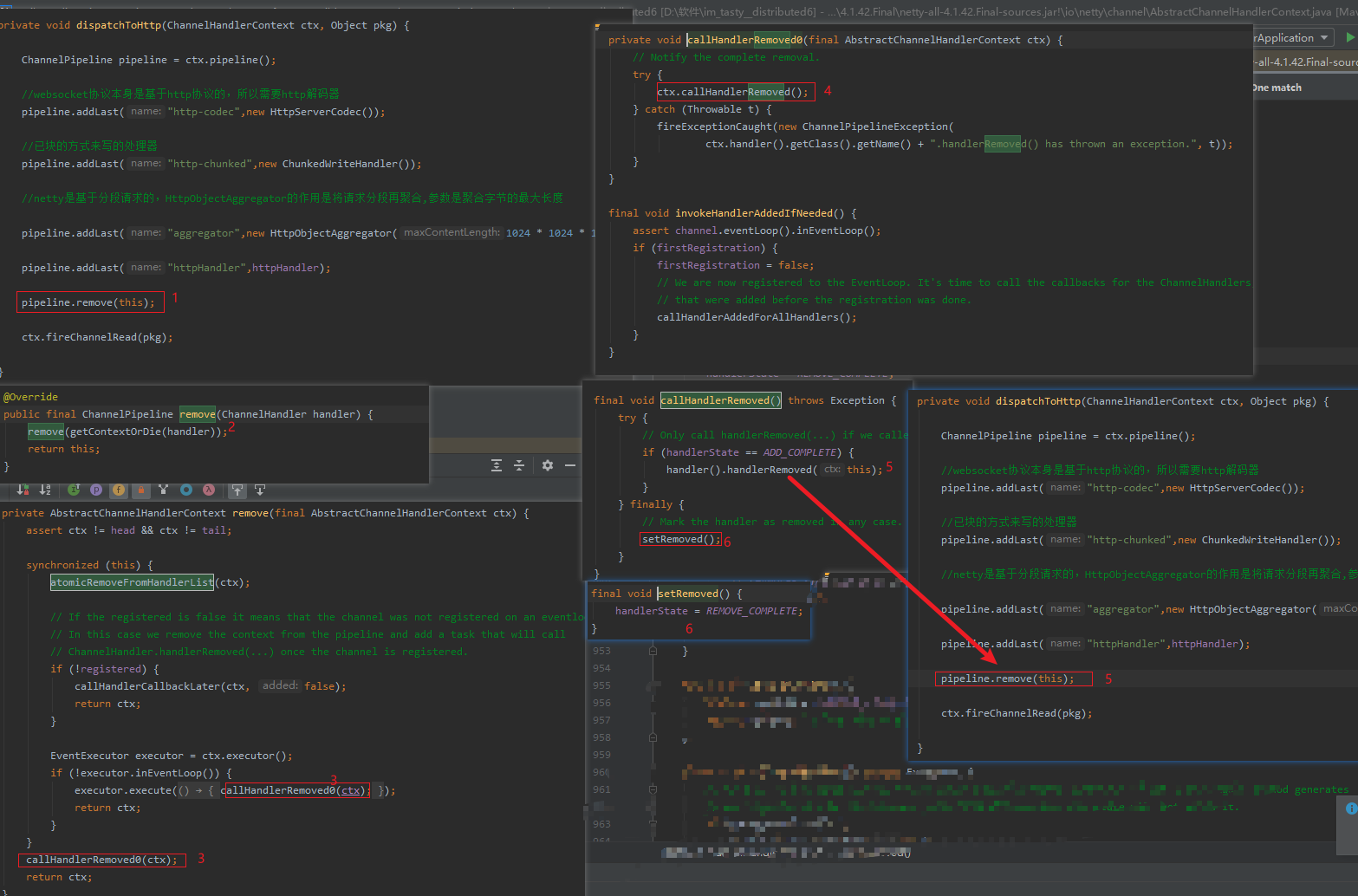Click line number 955 in the gutter
Image resolution: width=1358 pixels, height=896 pixels.
[x=601, y=685]
